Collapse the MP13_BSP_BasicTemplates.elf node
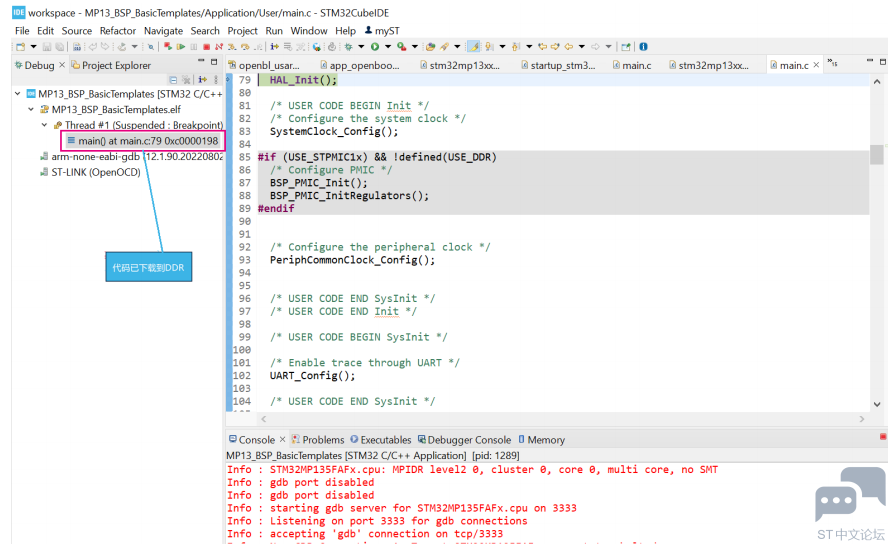894x550 pixels. [31, 109]
